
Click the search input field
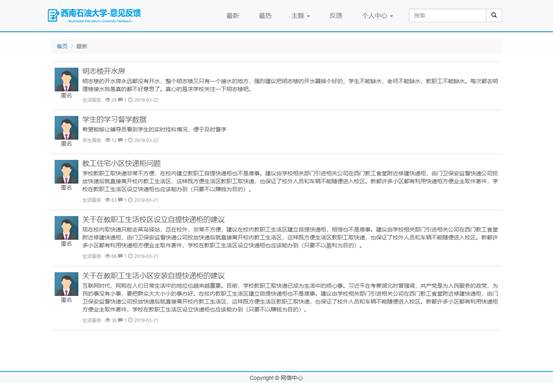(x=448, y=15)
